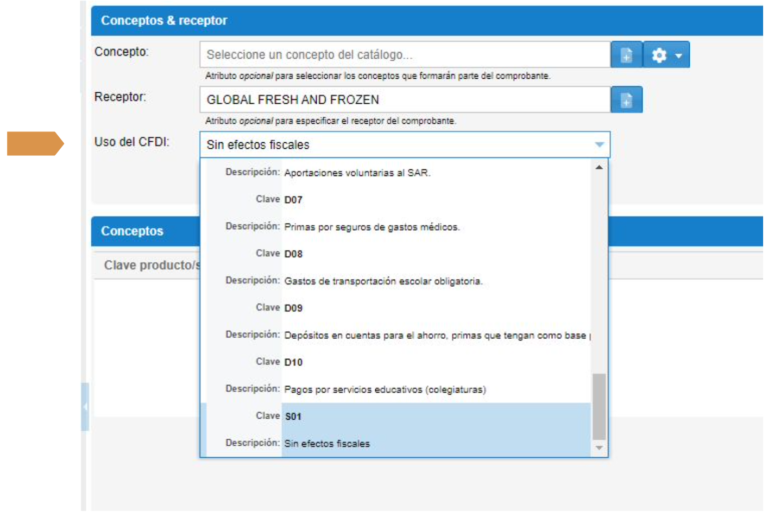Click the add concept icon beside Concepto field
Viewport: 768px width, 518px height.
tap(626, 55)
